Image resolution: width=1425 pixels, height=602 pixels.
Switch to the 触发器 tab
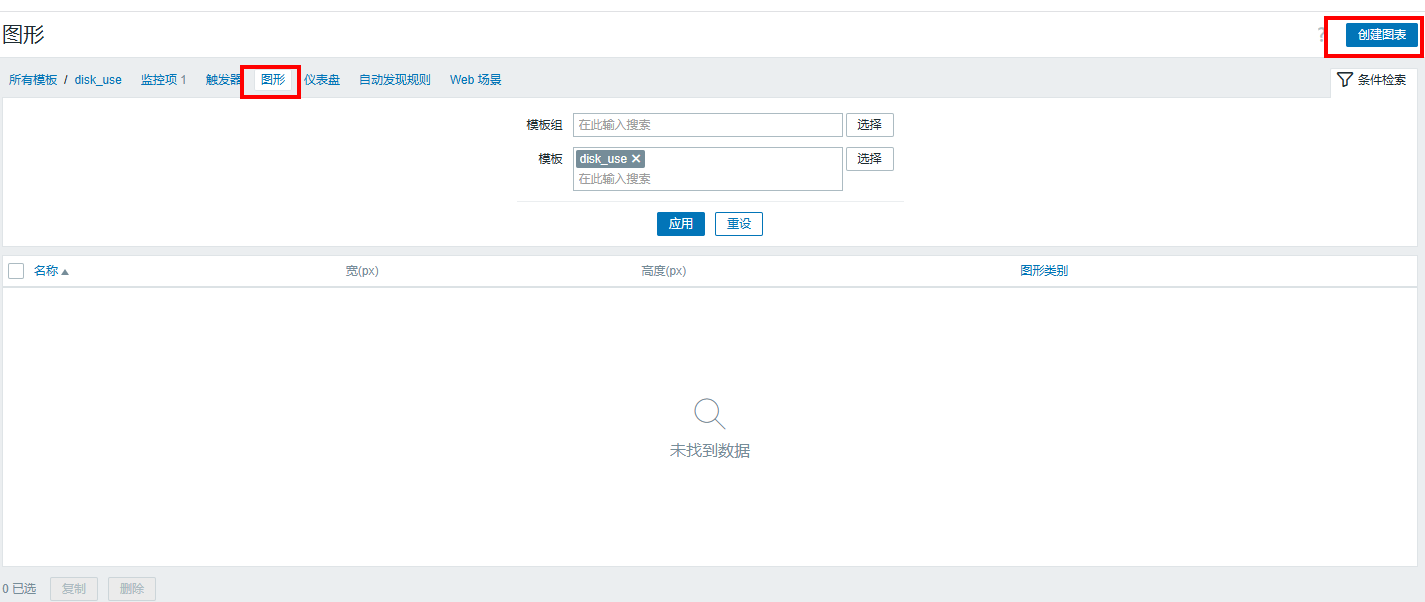tap(224, 80)
